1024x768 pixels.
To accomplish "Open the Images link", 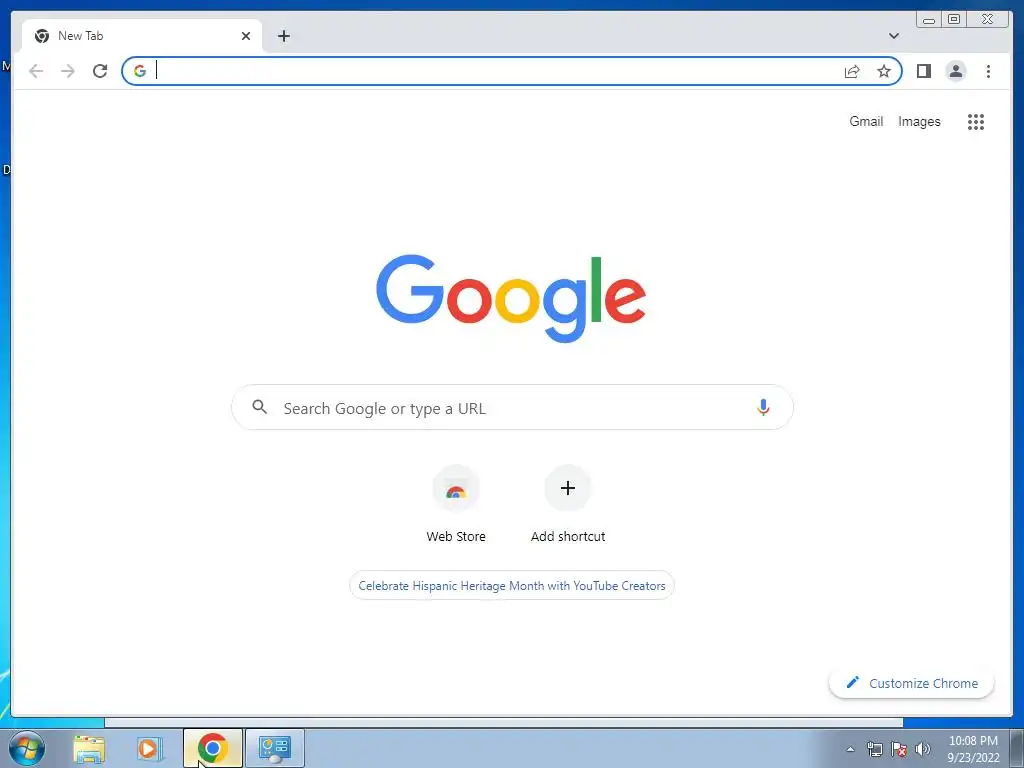I will pos(919,121).
